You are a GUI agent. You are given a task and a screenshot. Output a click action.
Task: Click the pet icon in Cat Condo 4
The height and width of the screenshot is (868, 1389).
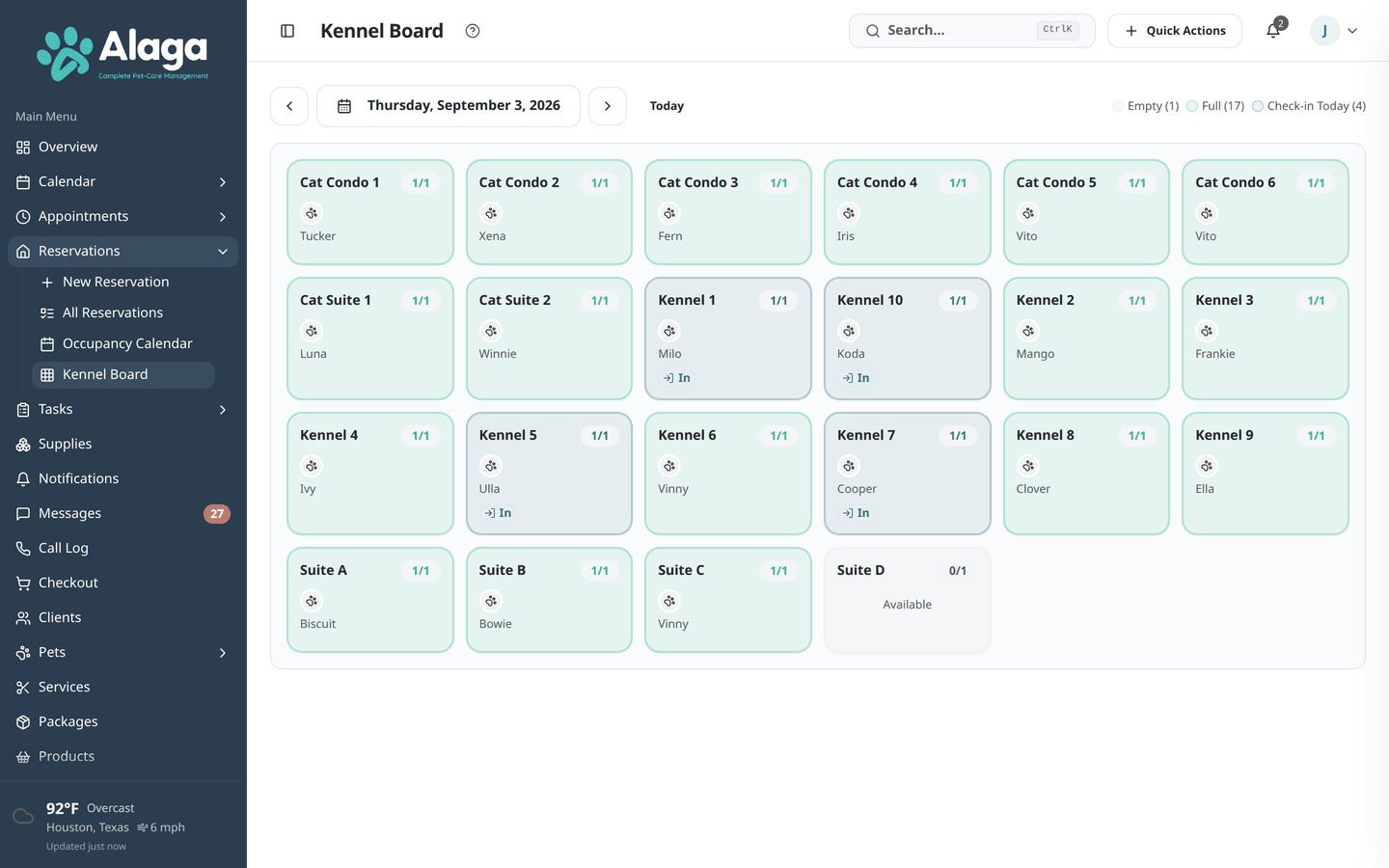pyautogui.click(x=849, y=213)
